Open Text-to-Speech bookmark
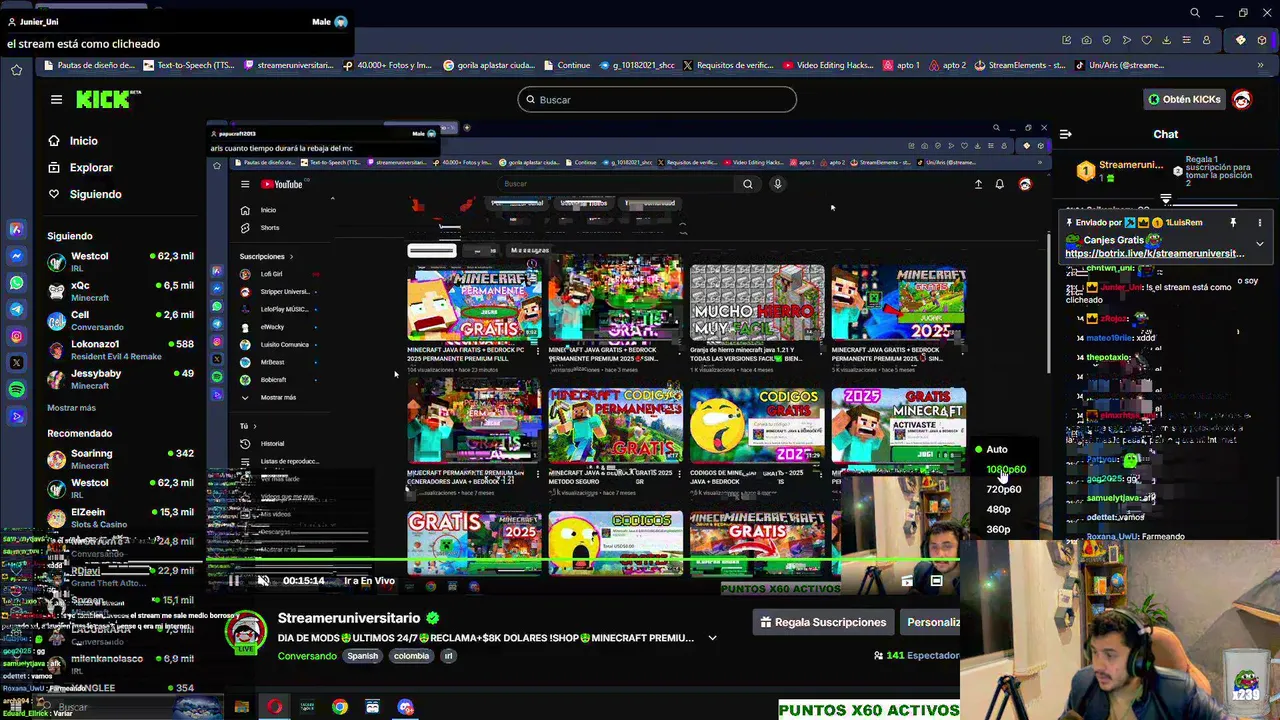1280x720 pixels. tap(190, 65)
